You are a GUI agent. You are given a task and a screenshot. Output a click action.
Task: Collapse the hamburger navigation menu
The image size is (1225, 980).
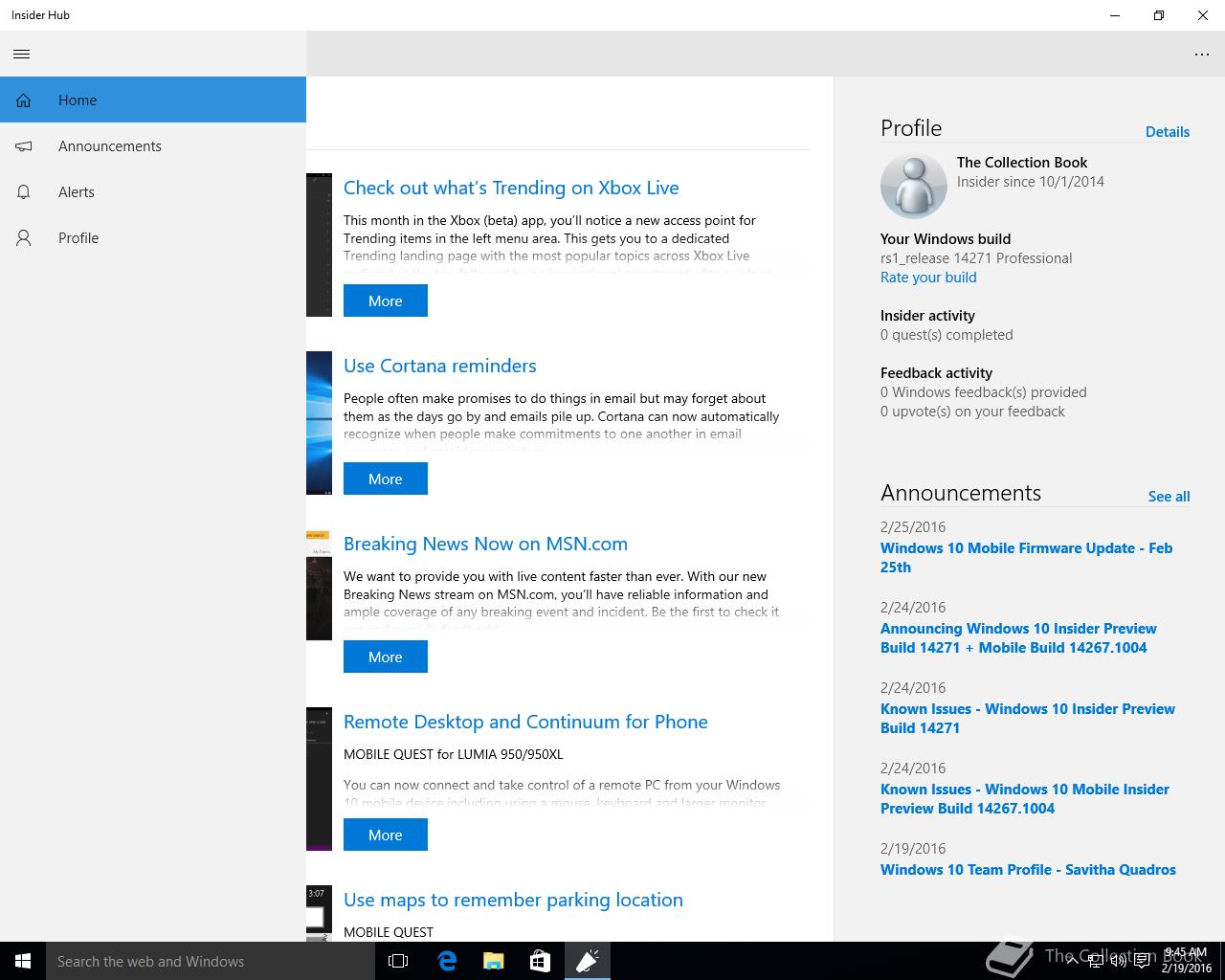click(22, 54)
